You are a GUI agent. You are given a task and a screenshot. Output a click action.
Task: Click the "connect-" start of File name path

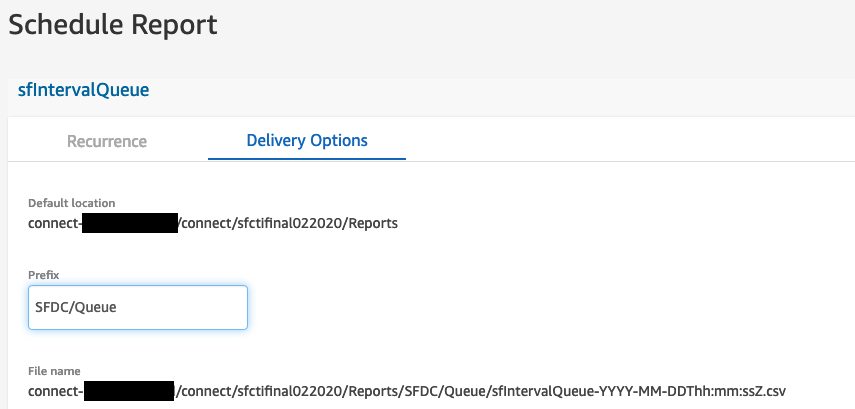click(x=56, y=391)
